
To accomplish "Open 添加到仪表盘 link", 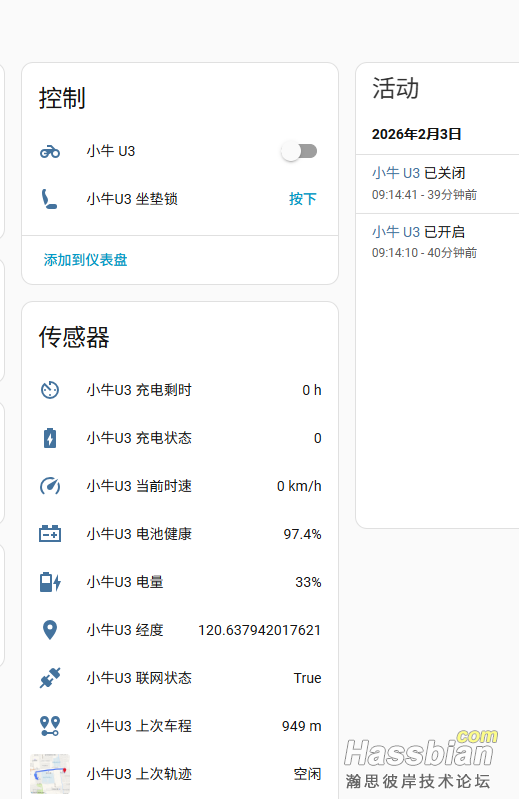I will [86, 260].
